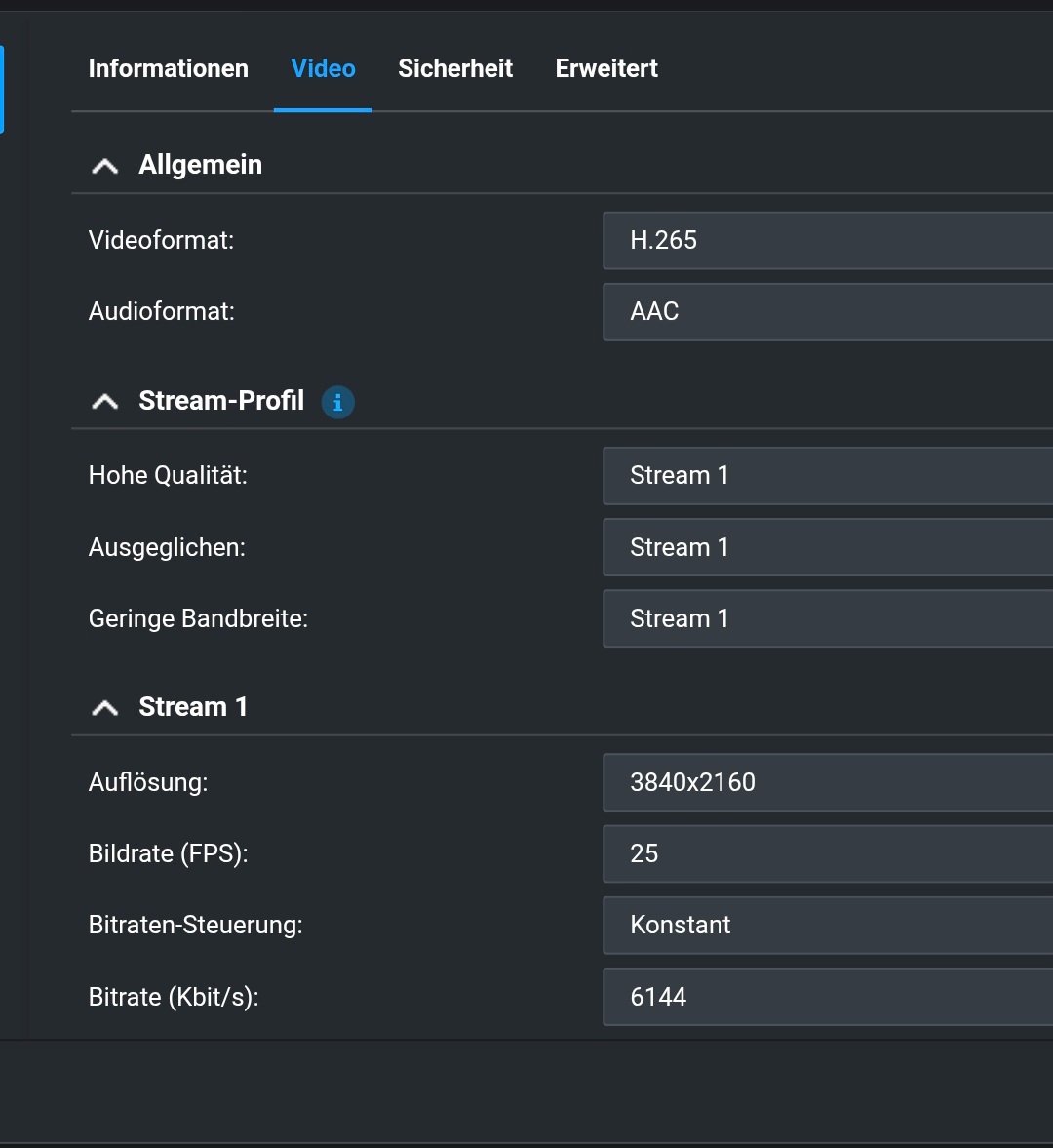This screenshot has width=1053, height=1148.
Task: Click the Audioformat: label
Action: coord(161,312)
